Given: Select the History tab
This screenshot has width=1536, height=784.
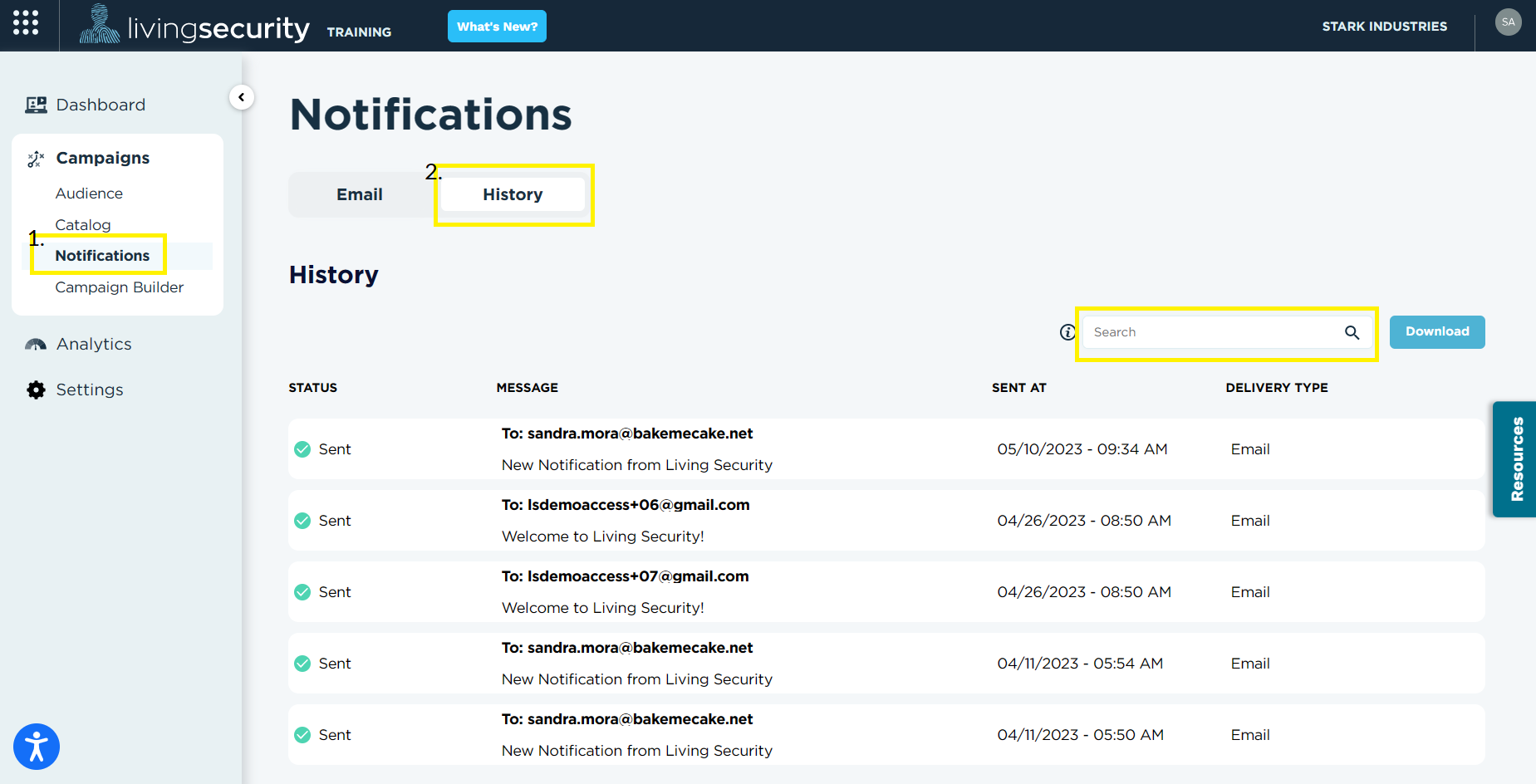Looking at the screenshot, I should click(x=513, y=194).
